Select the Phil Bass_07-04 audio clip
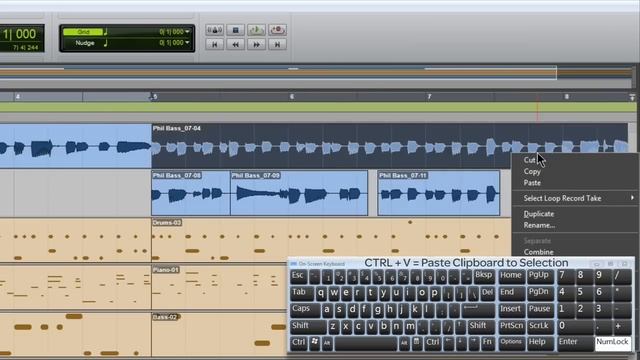This screenshot has height=360, width=640. (x=389, y=146)
